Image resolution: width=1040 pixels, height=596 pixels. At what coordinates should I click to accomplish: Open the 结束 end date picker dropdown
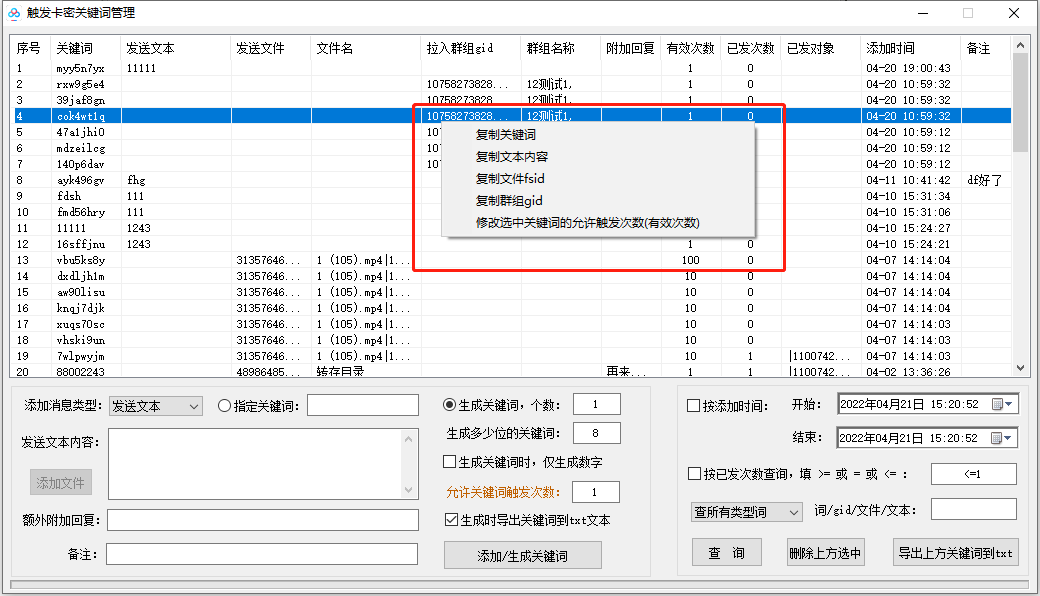(x=1011, y=437)
